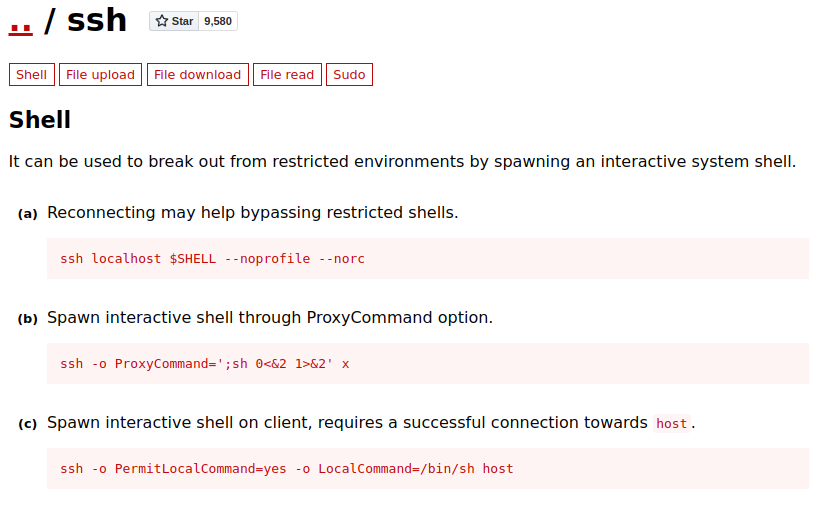Viewport: 839px width, 516px height.
Task: Click the 'Reconnecting may help' description text
Action: (x=253, y=213)
